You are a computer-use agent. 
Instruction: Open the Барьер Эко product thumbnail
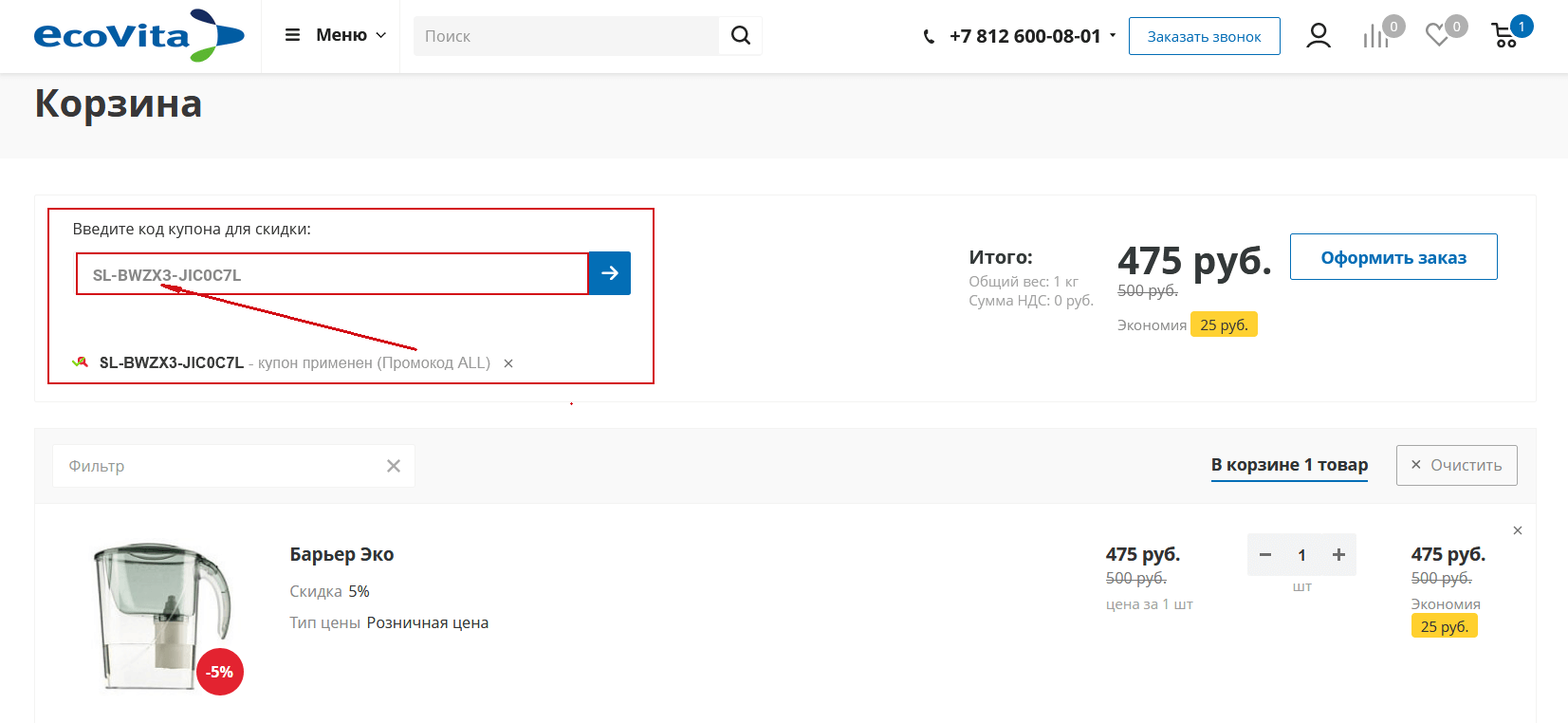pos(163,617)
